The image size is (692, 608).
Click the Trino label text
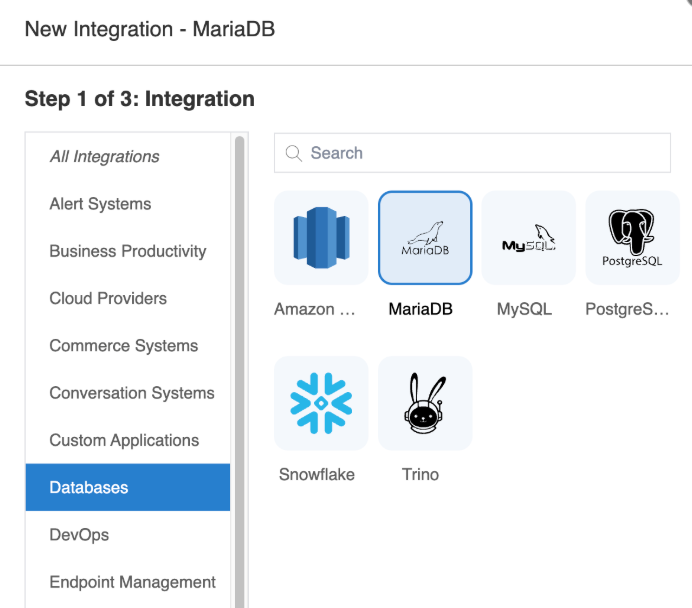point(421,474)
